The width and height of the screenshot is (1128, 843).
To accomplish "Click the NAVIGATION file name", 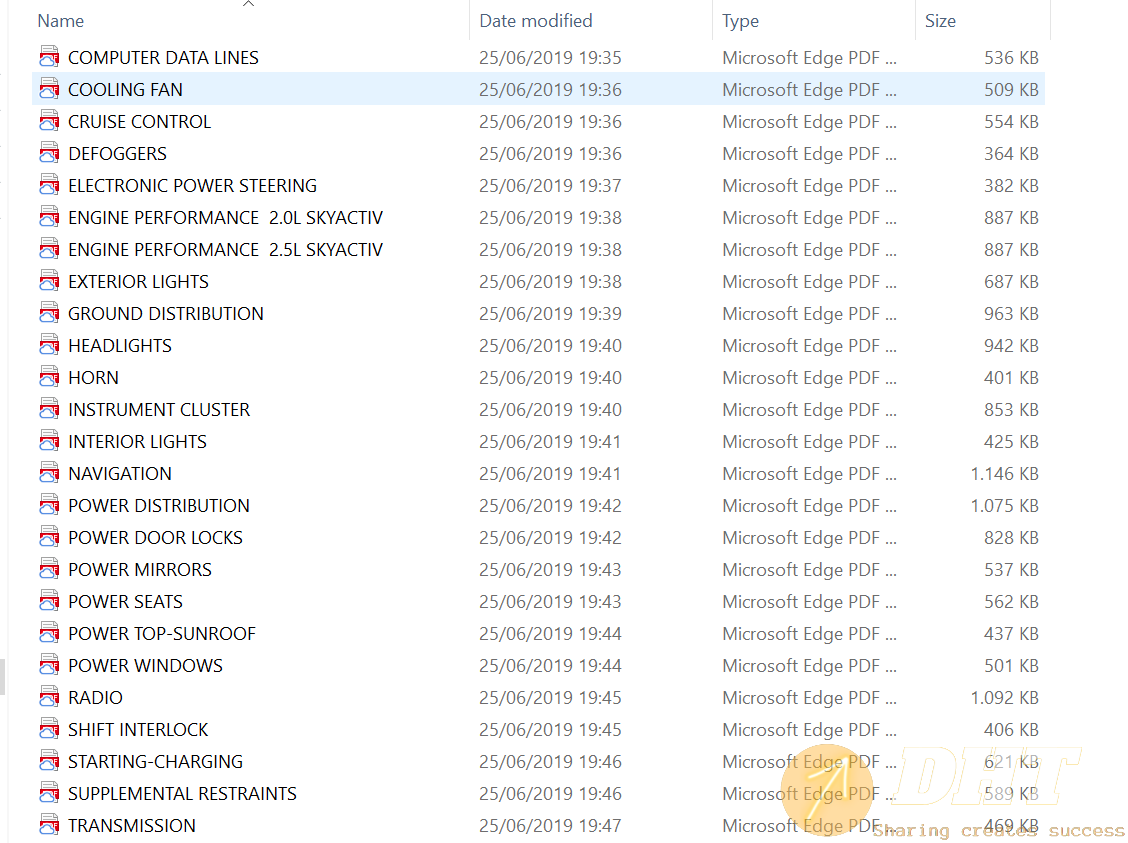I will [x=120, y=473].
